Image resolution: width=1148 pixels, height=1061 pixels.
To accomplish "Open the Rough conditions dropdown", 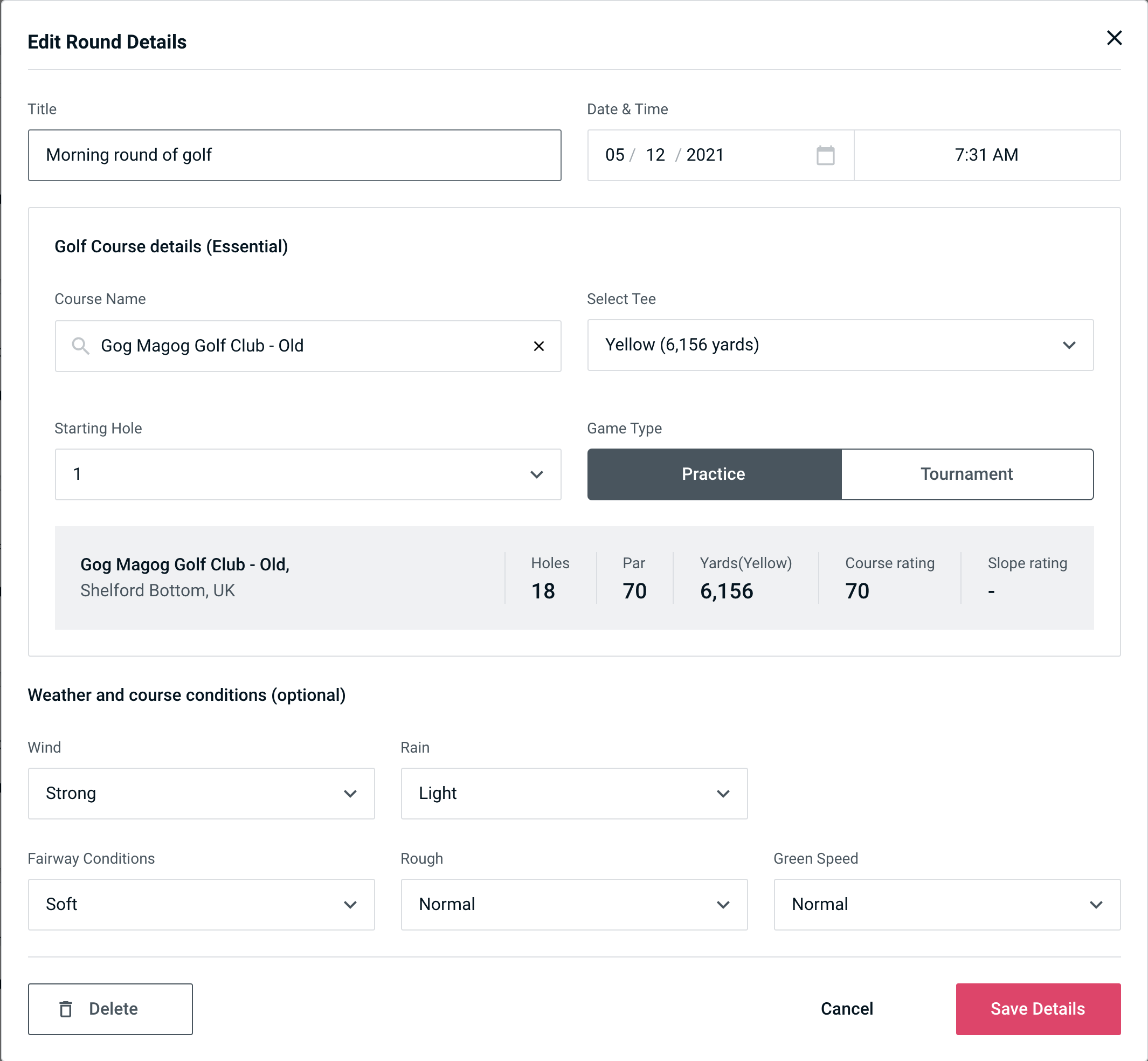I will point(574,904).
